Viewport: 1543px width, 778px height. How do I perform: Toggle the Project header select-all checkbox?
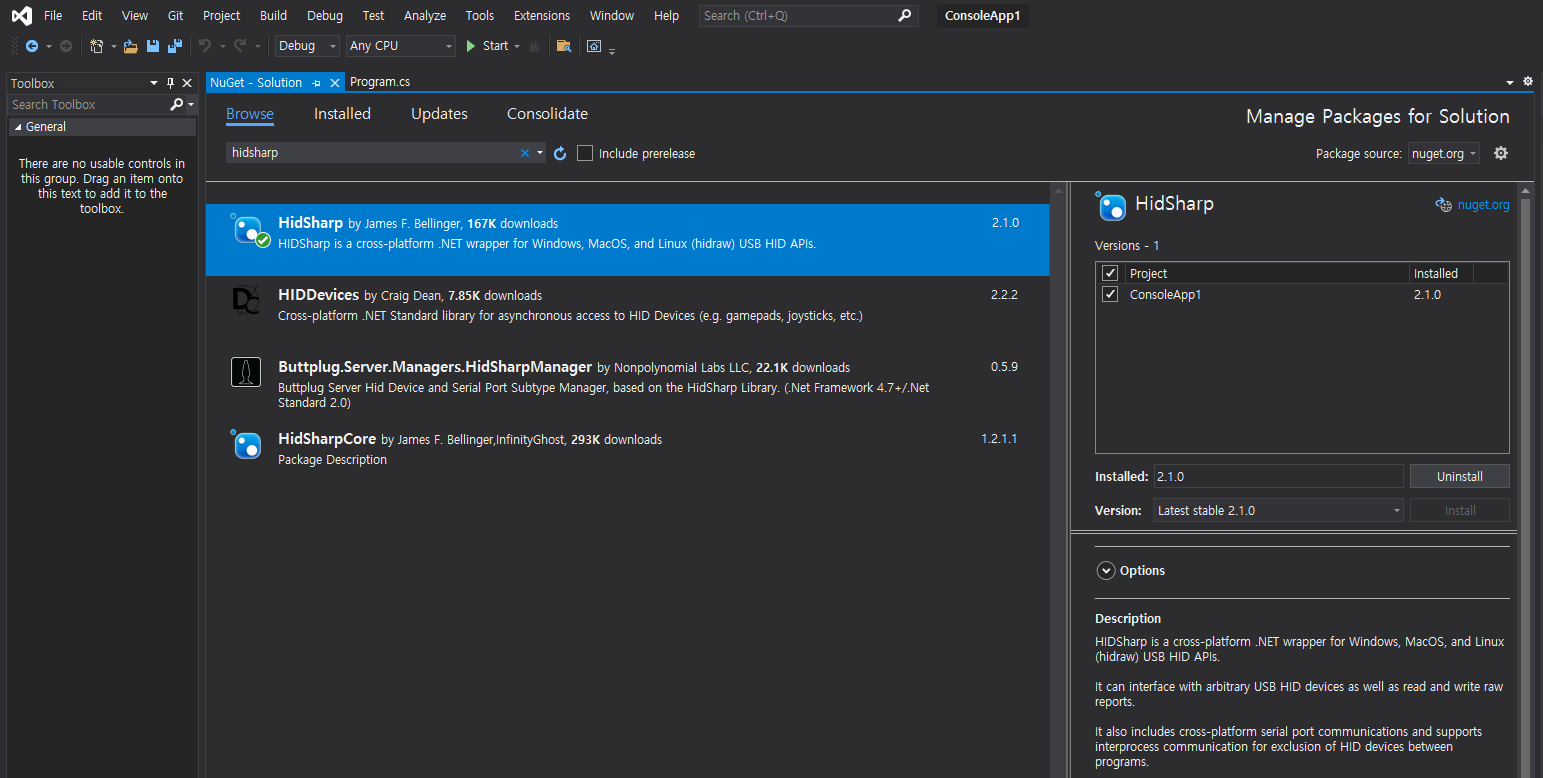click(x=1110, y=273)
